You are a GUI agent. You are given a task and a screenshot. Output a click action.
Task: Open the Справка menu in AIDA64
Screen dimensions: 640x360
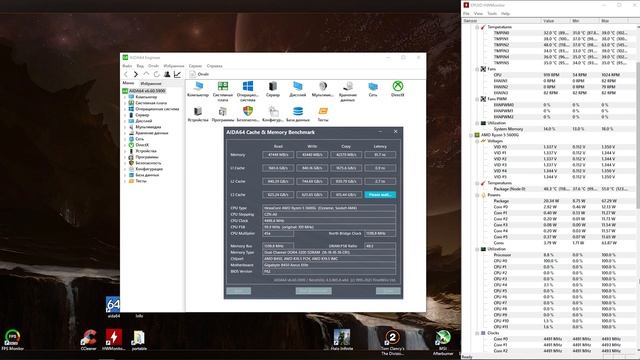pos(214,66)
